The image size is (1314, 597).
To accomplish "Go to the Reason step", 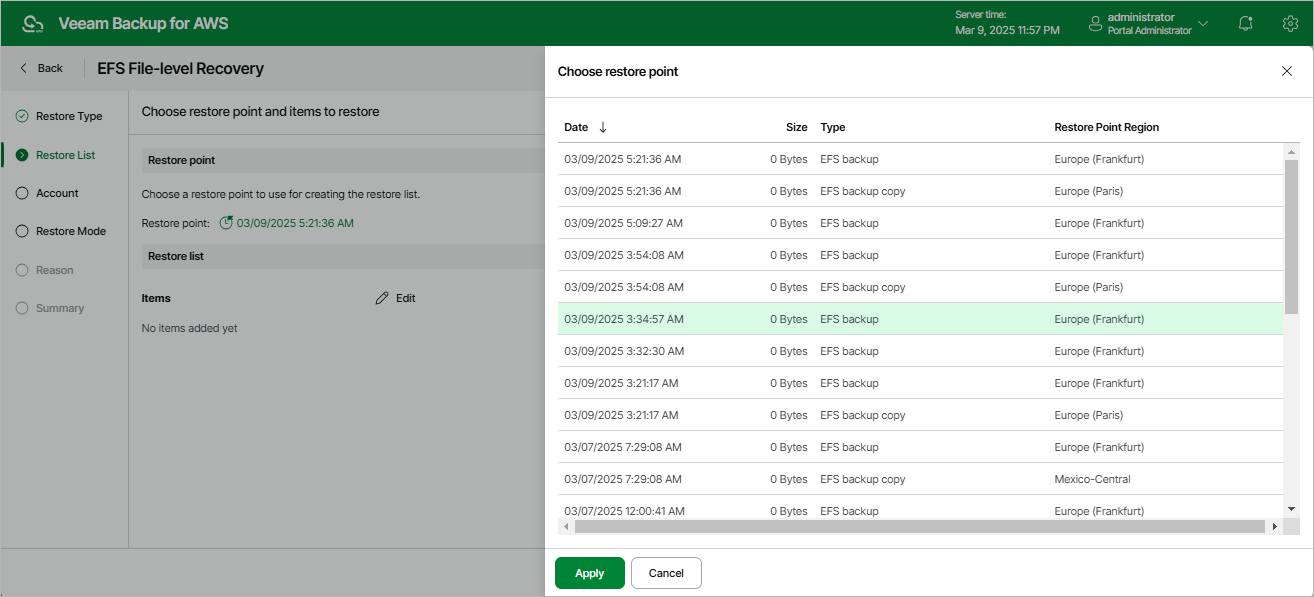I will 55,270.
